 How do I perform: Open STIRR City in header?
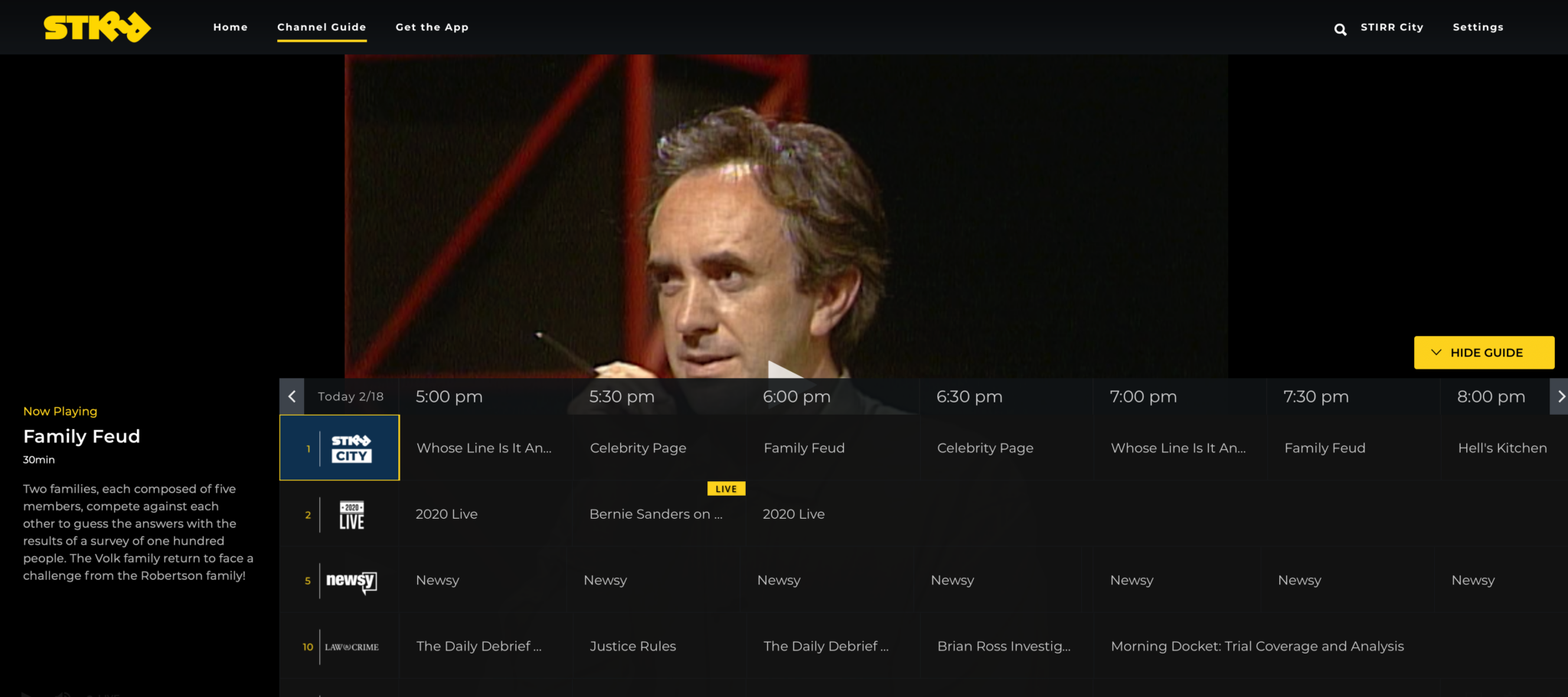pyautogui.click(x=1392, y=27)
